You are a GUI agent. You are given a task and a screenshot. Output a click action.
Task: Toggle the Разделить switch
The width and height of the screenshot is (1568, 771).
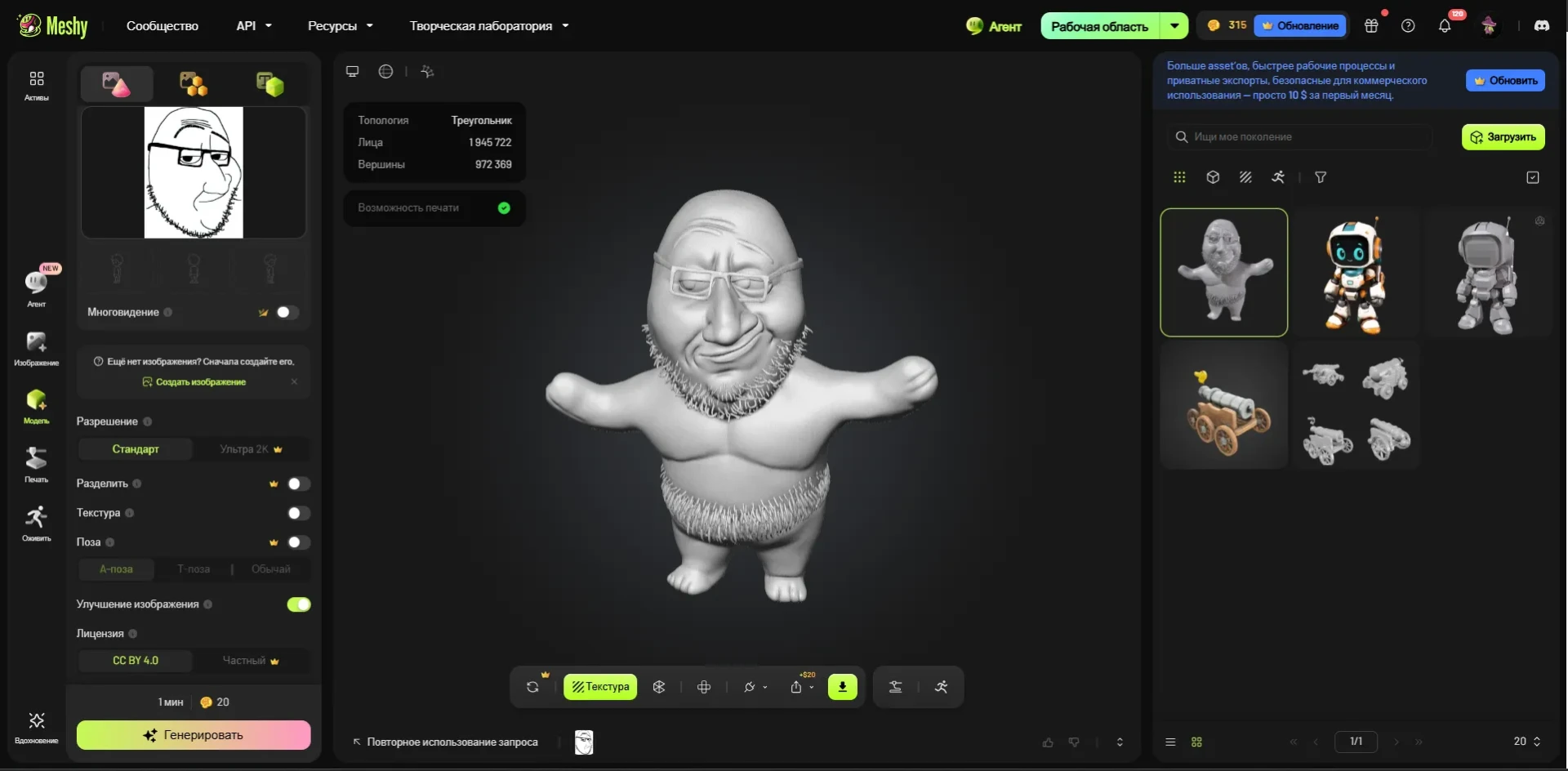coord(299,484)
